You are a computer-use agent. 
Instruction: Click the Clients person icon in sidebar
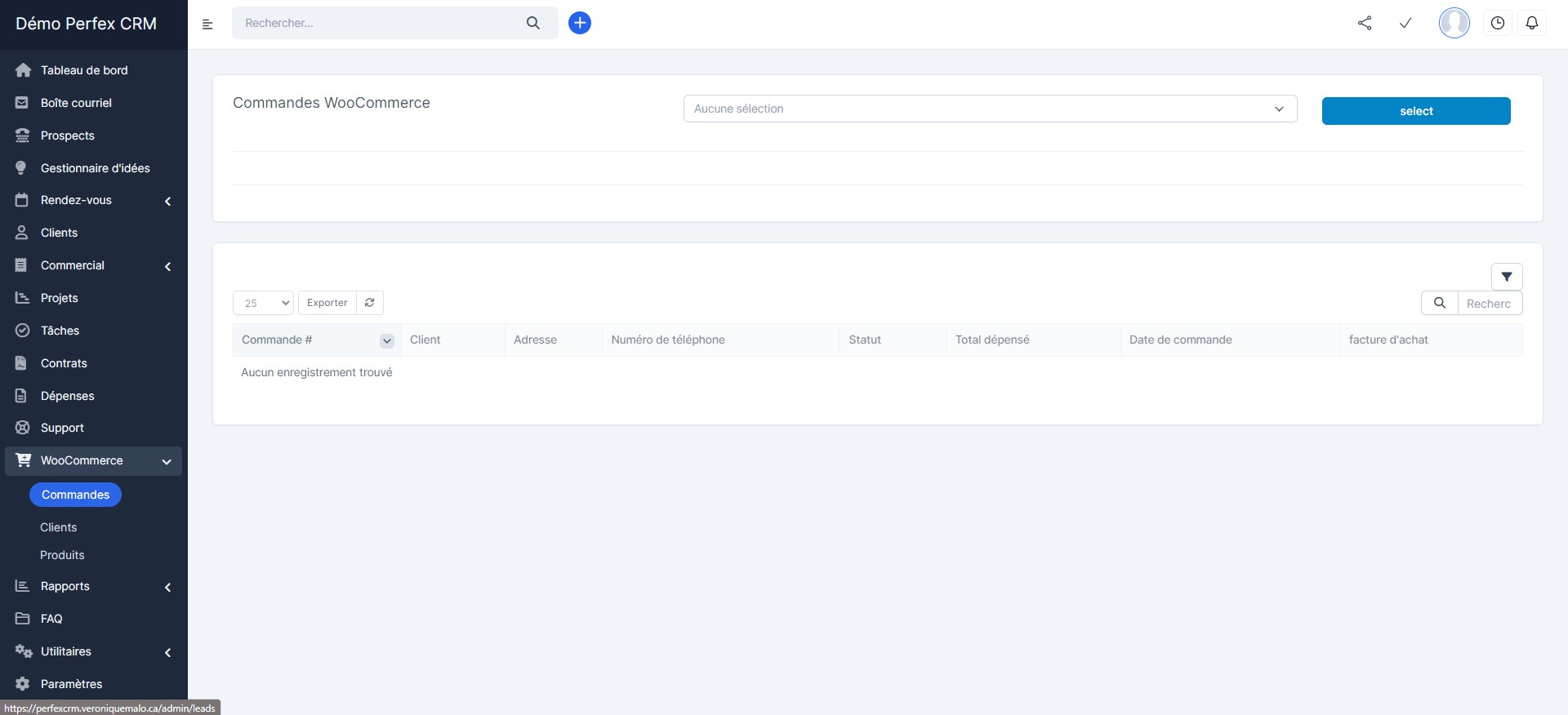[x=22, y=233]
